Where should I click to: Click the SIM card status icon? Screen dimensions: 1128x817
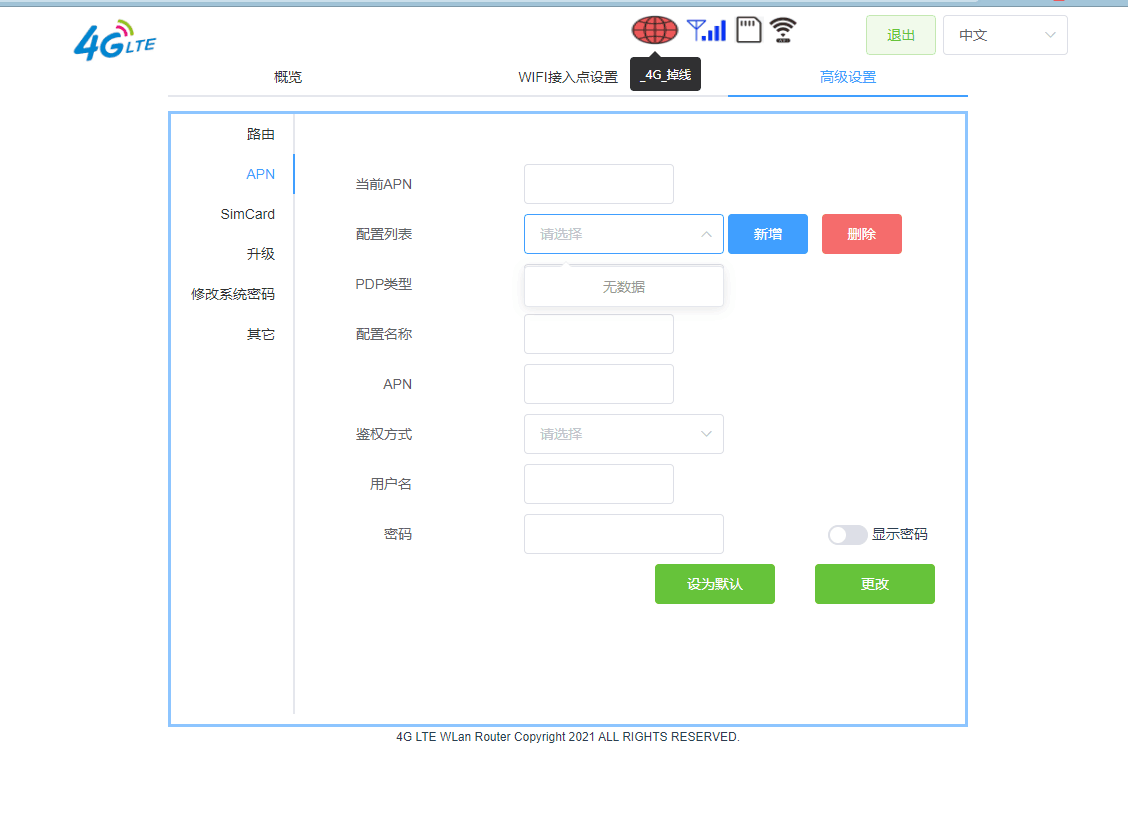tap(749, 30)
